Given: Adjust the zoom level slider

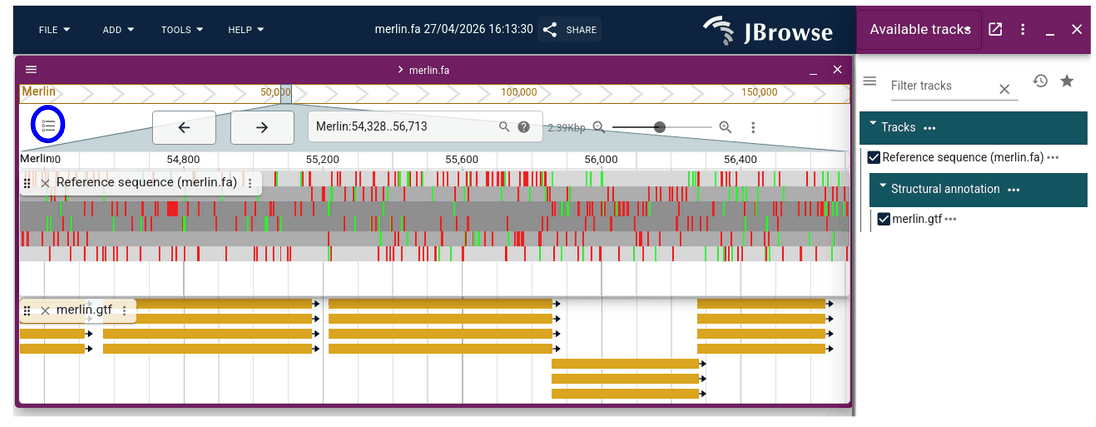Looking at the screenshot, I should click(661, 127).
